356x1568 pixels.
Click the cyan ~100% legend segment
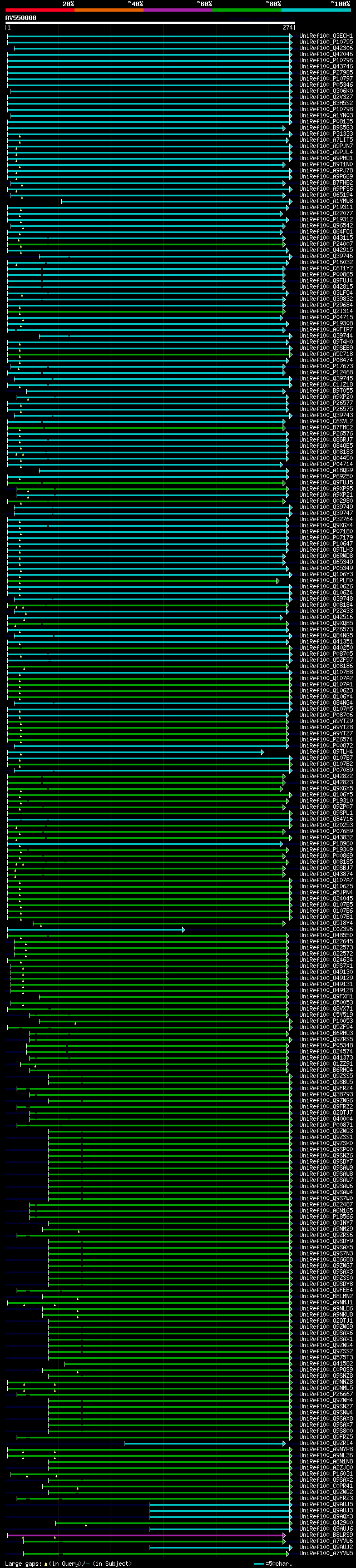pyautogui.click(x=316, y=10)
